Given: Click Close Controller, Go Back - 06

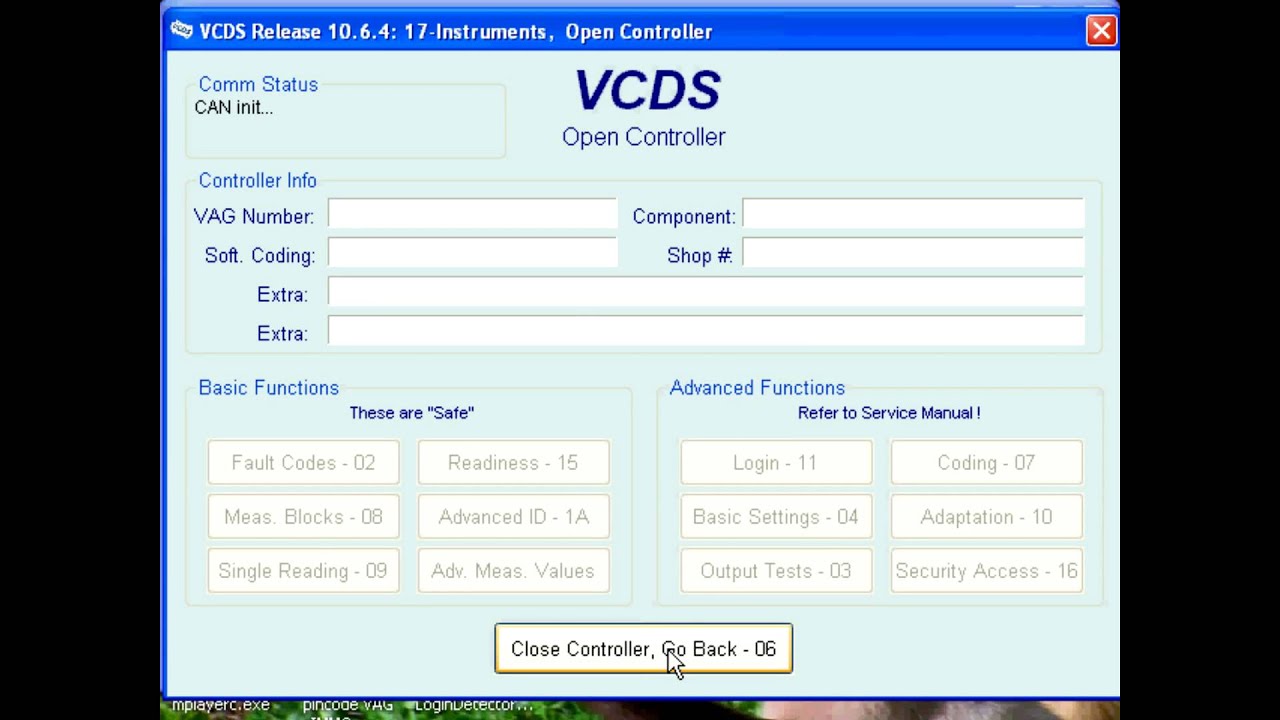Looking at the screenshot, I should [x=643, y=649].
